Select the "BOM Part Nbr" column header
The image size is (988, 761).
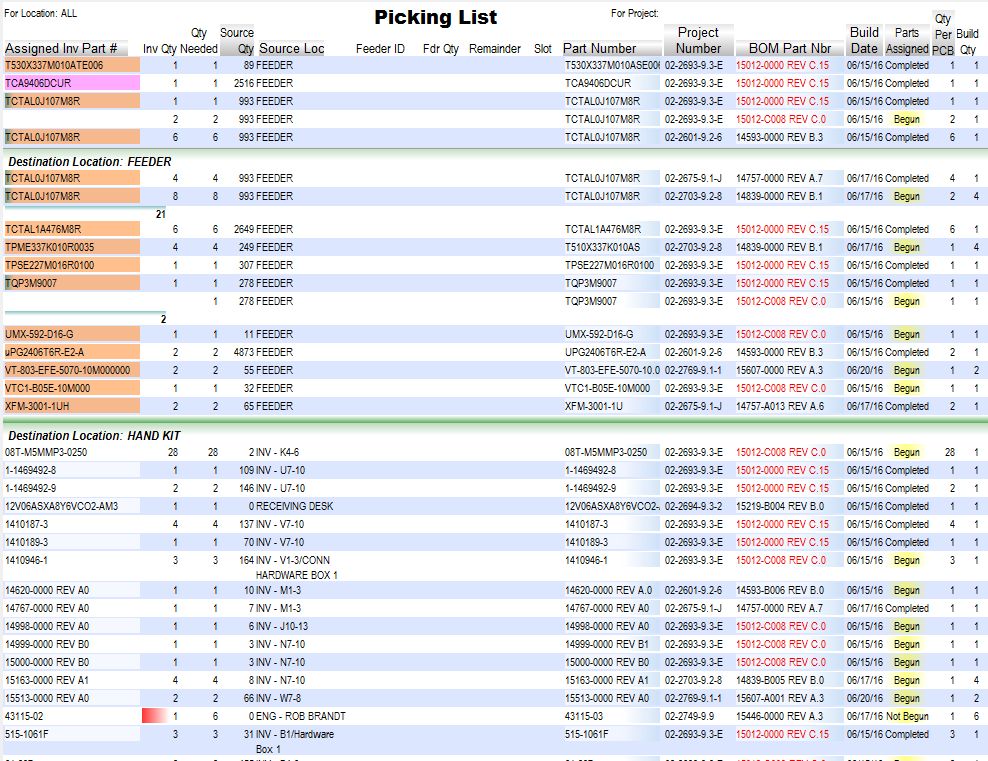tap(790, 49)
